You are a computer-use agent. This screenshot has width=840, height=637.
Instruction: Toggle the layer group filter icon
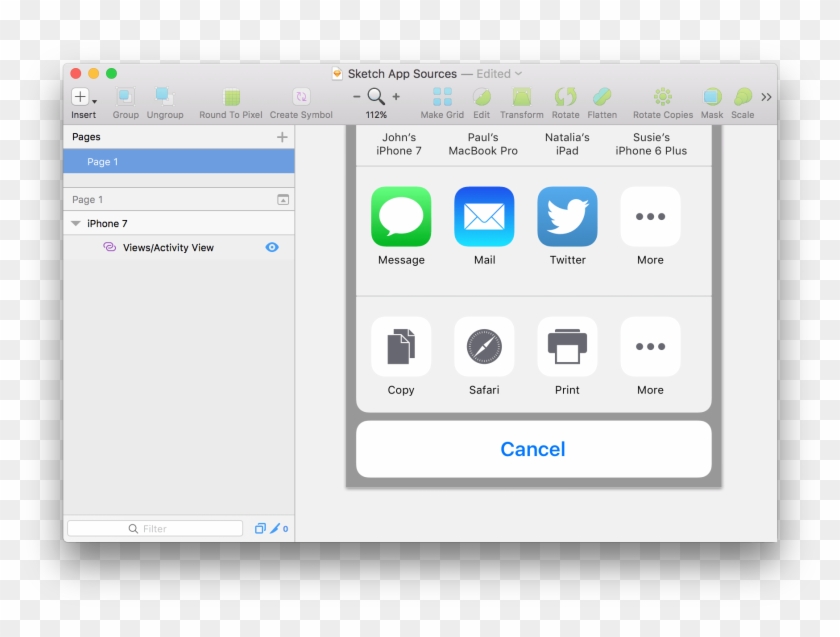260,529
